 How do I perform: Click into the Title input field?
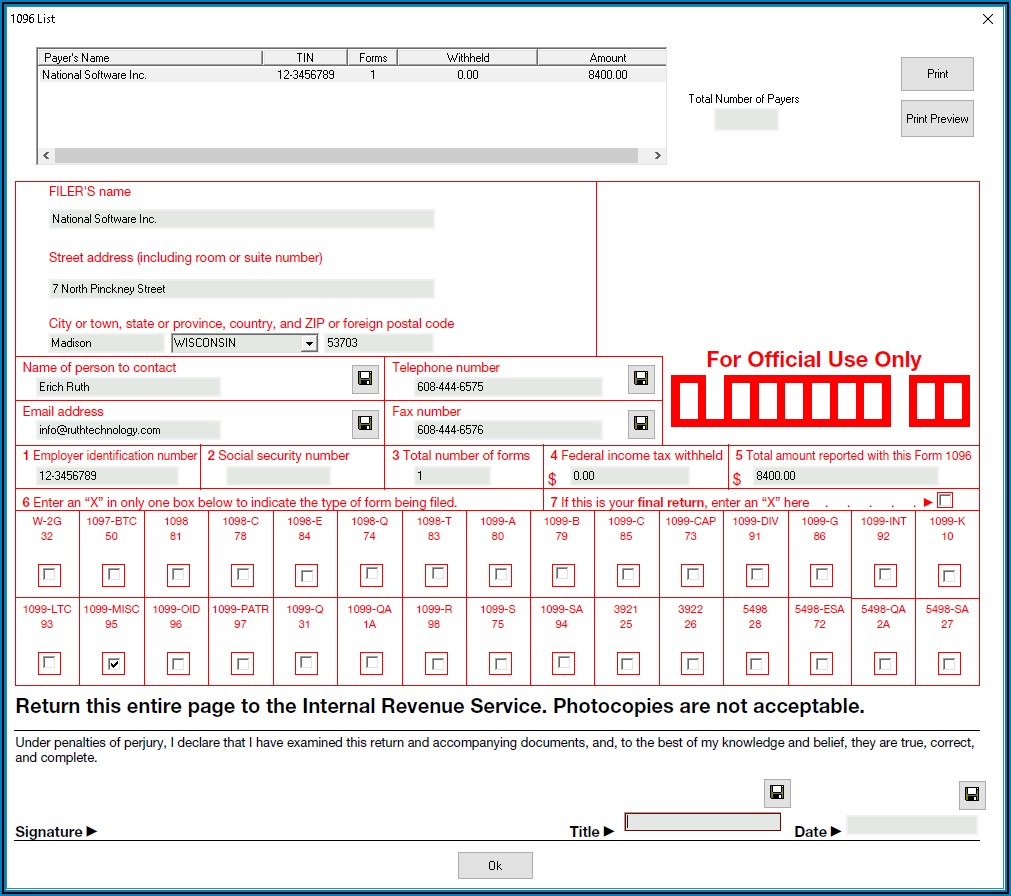click(x=702, y=822)
